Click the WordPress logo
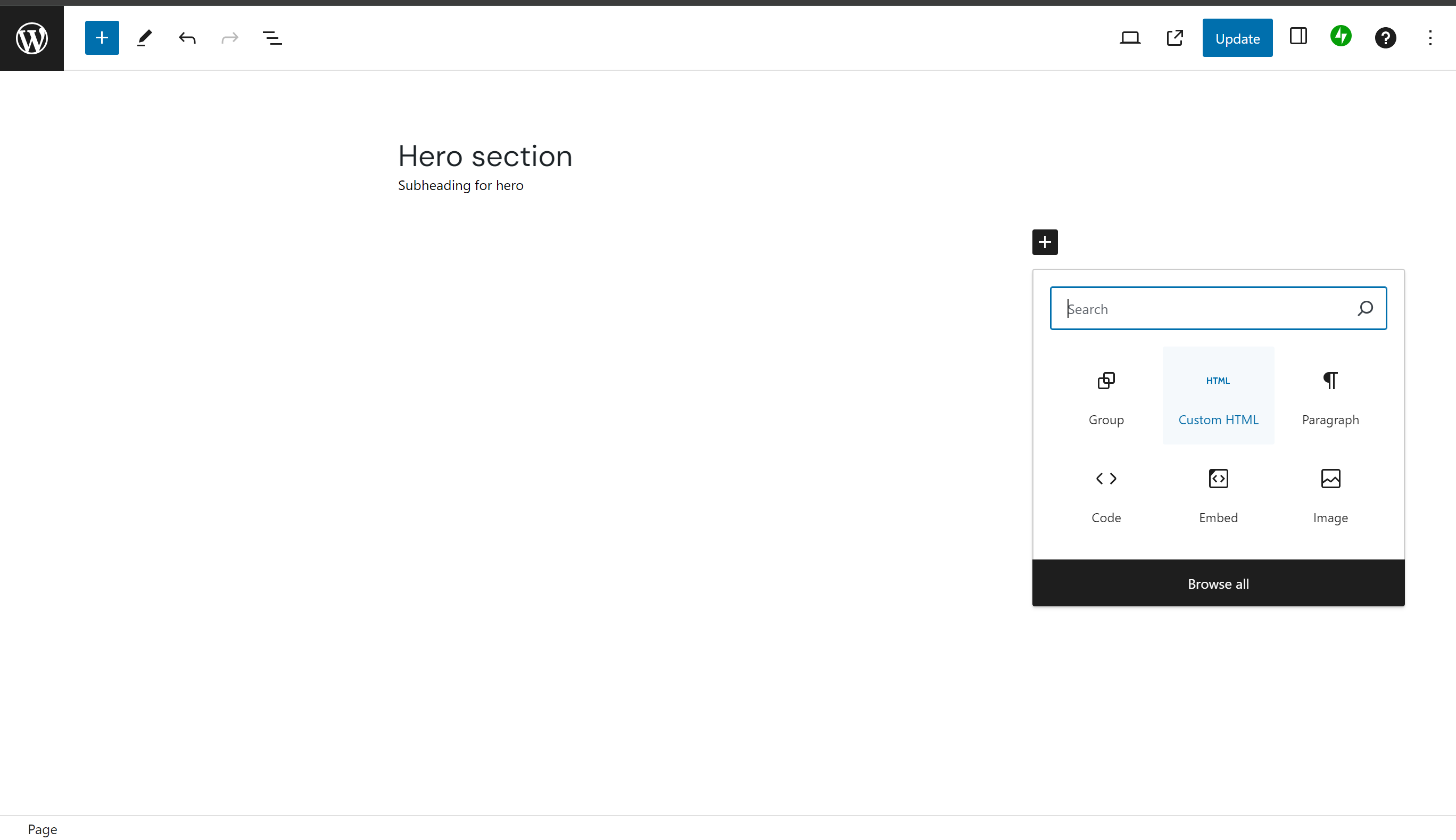Viewport: 1456px width, 840px height. point(31,37)
